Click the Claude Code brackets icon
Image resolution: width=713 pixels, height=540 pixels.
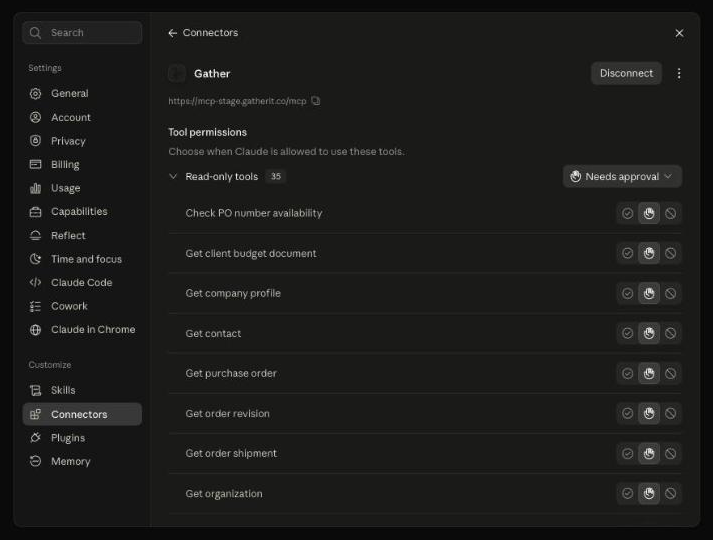pyautogui.click(x=35, y=282)
